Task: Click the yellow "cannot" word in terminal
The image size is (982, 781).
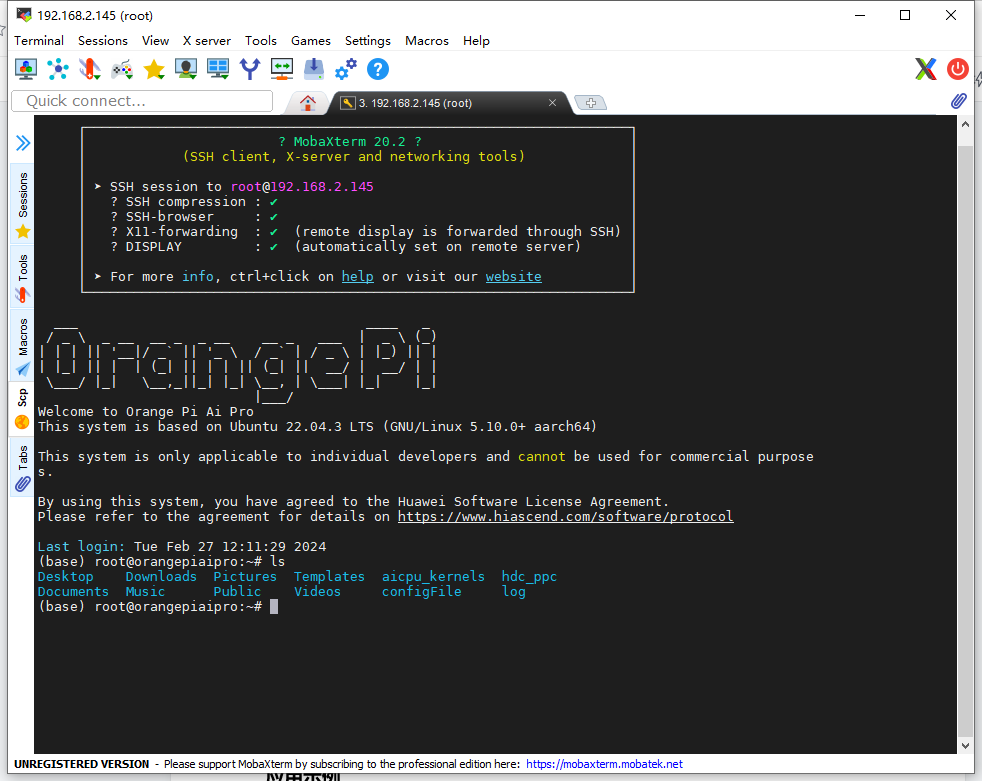Action: click(542, 457)
